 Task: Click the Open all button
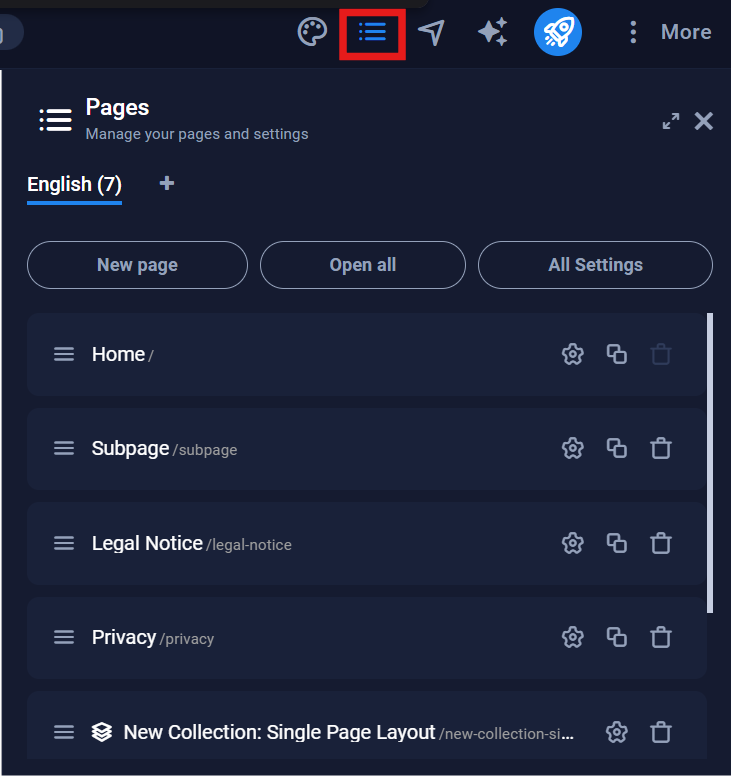click(x=363, y=265)
